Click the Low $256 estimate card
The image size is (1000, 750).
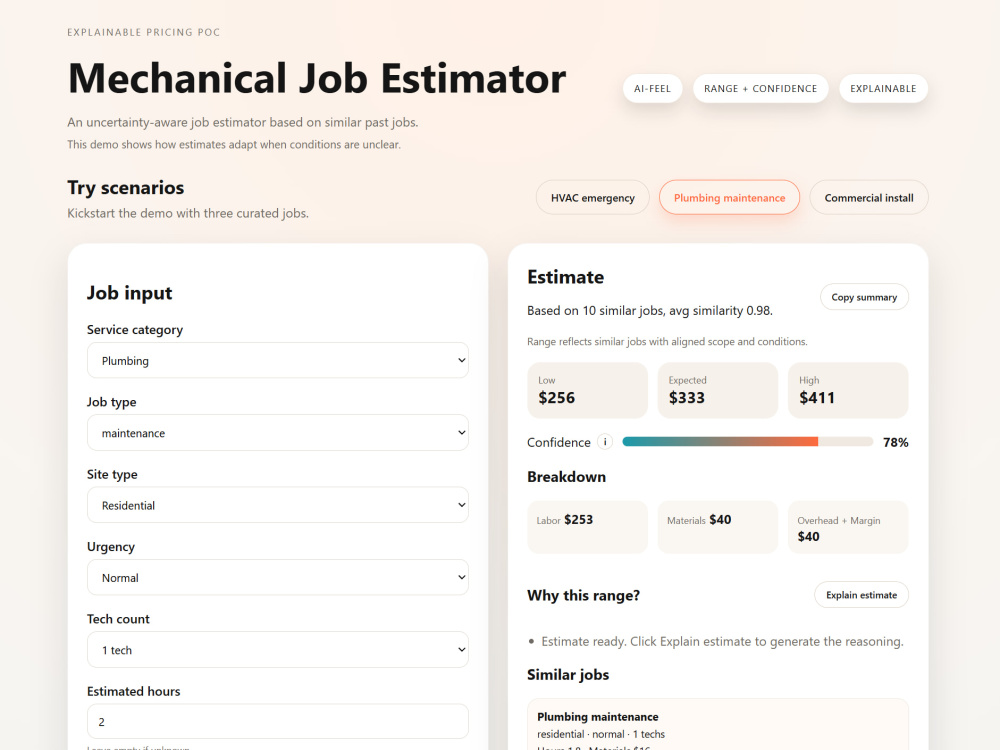tap(587, 390)
